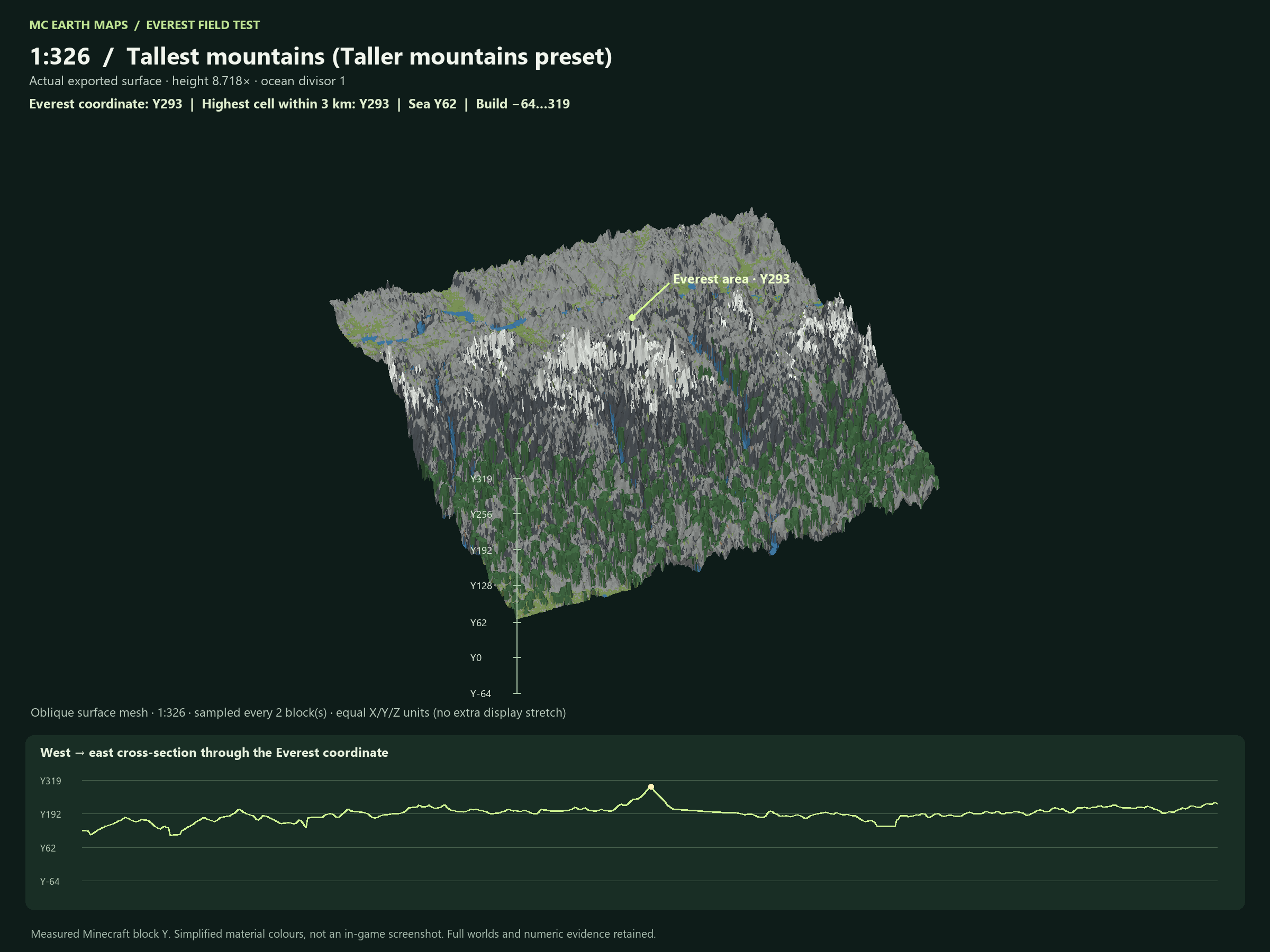
Task: Click the 'Actual exported surface' subtitle line
Action: [187, 81]
